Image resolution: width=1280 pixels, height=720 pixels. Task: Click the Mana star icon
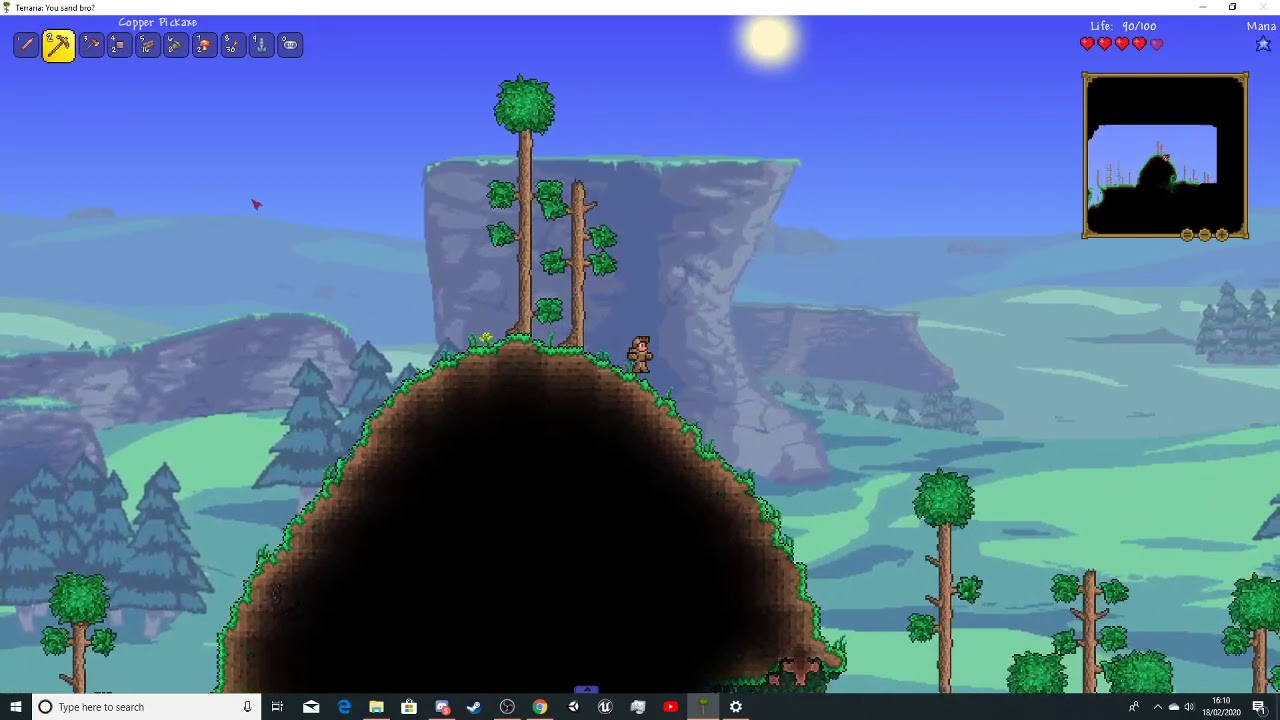click(1263, 44)
